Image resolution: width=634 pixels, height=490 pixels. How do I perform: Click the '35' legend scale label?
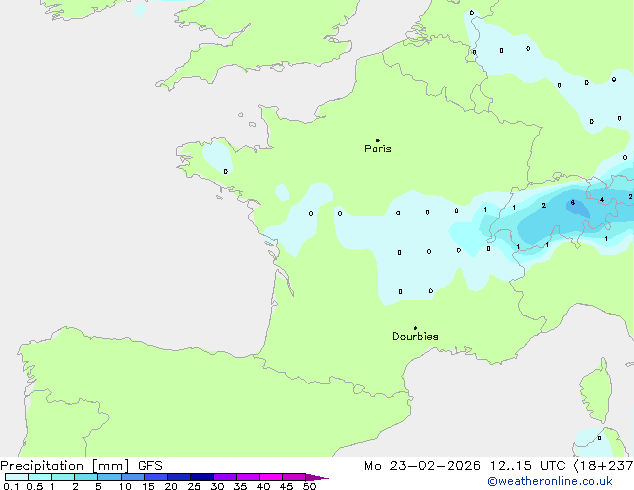click(240, 486)
